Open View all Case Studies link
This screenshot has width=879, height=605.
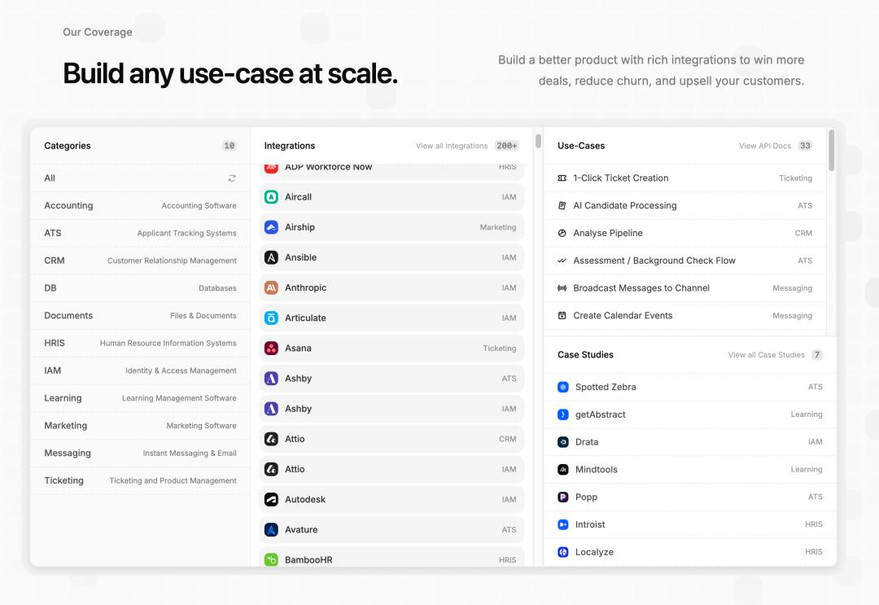[x=766, y=355]
